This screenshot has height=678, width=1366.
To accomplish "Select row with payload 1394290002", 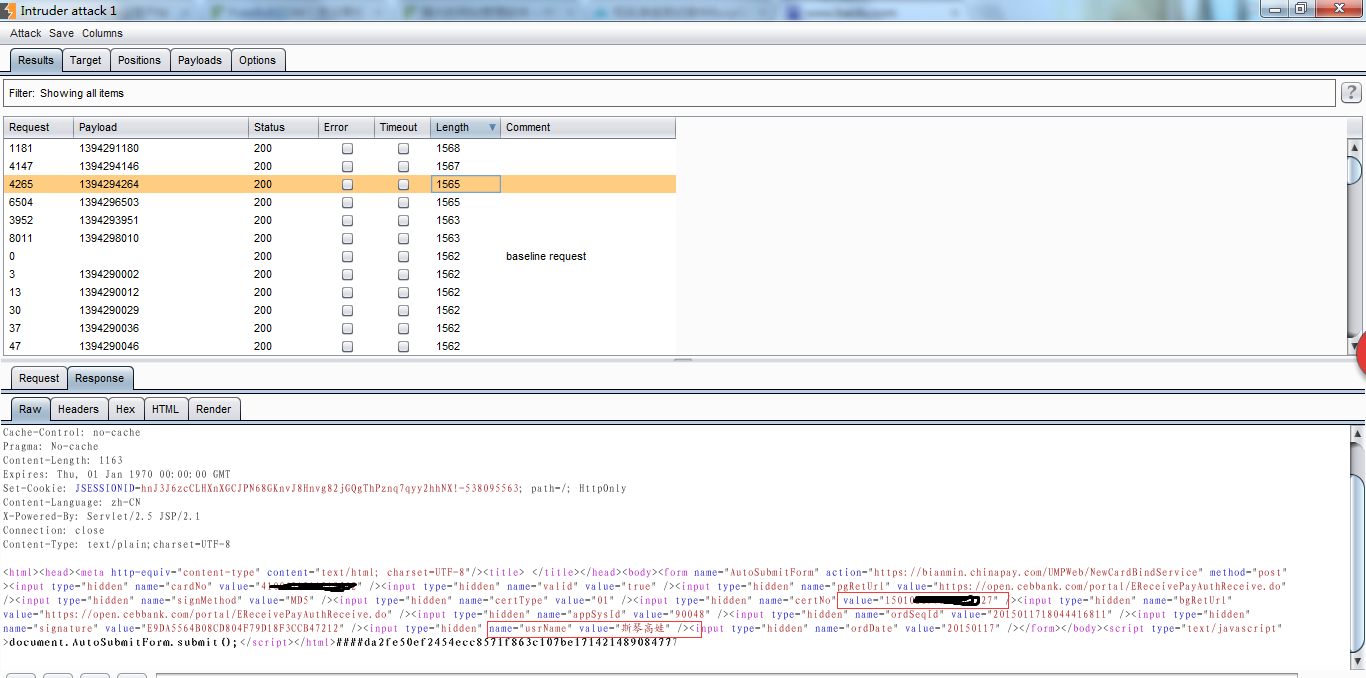I will click(x=340, y=274).
